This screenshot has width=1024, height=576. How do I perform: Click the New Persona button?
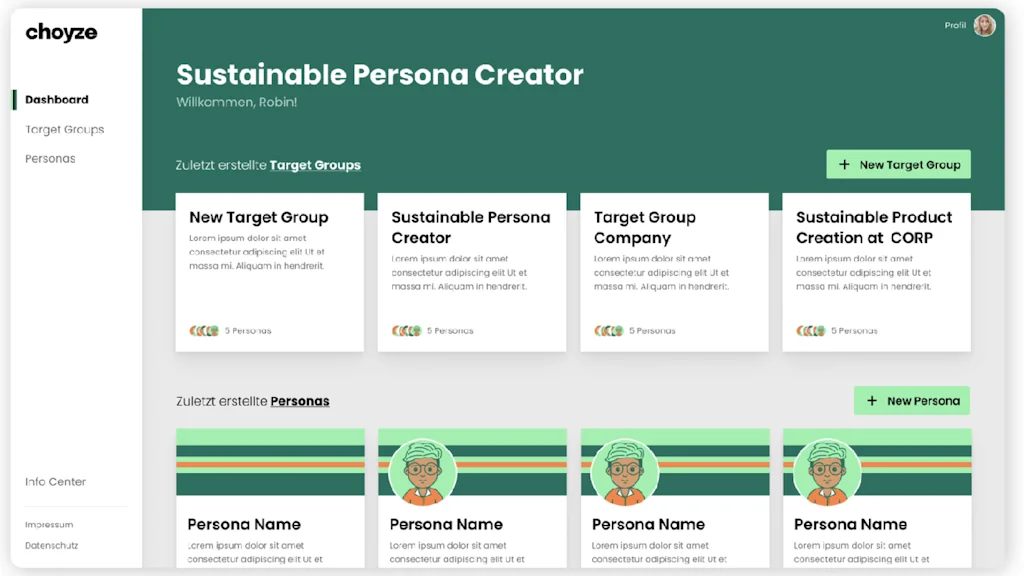coord(912,400)
